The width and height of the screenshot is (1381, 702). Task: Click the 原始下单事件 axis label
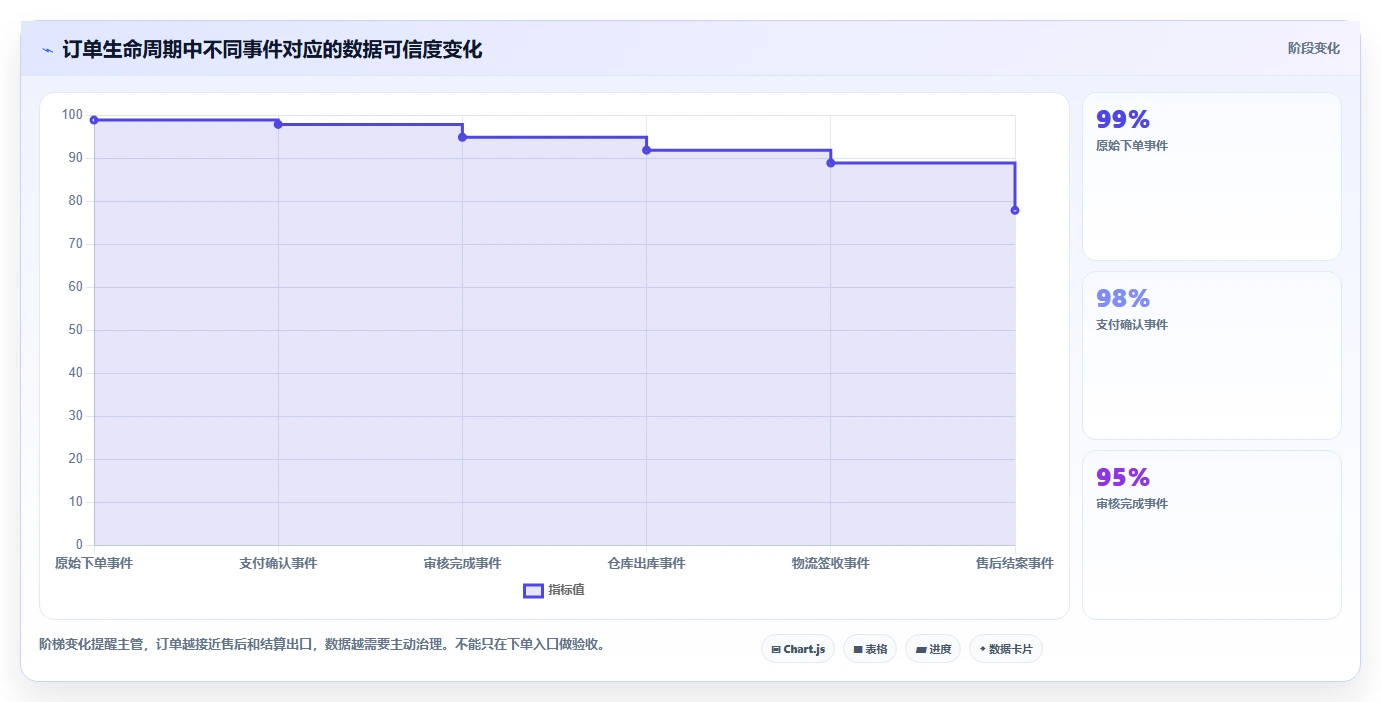click(94, 563)
